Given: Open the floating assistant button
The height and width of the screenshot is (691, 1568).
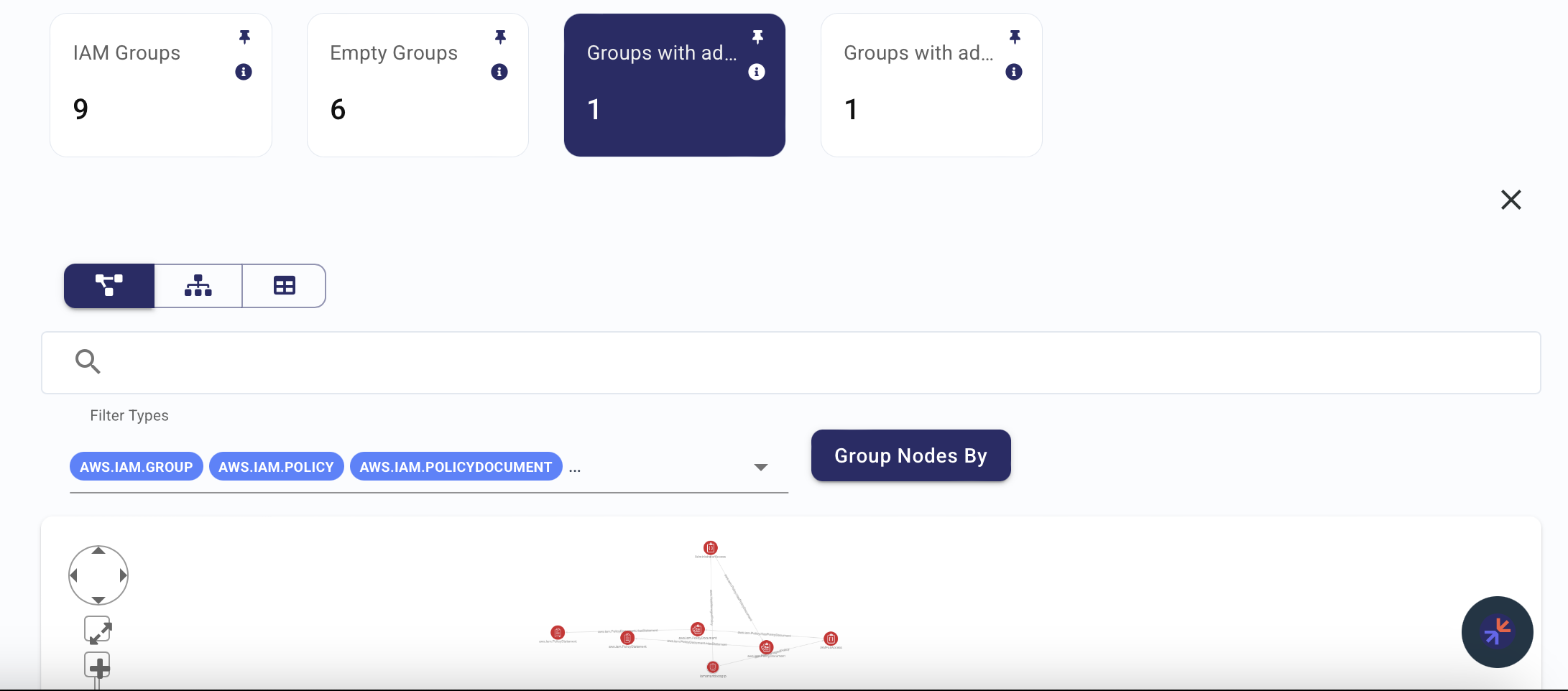Looking at the screenshot, I should tap(1498, 632).
